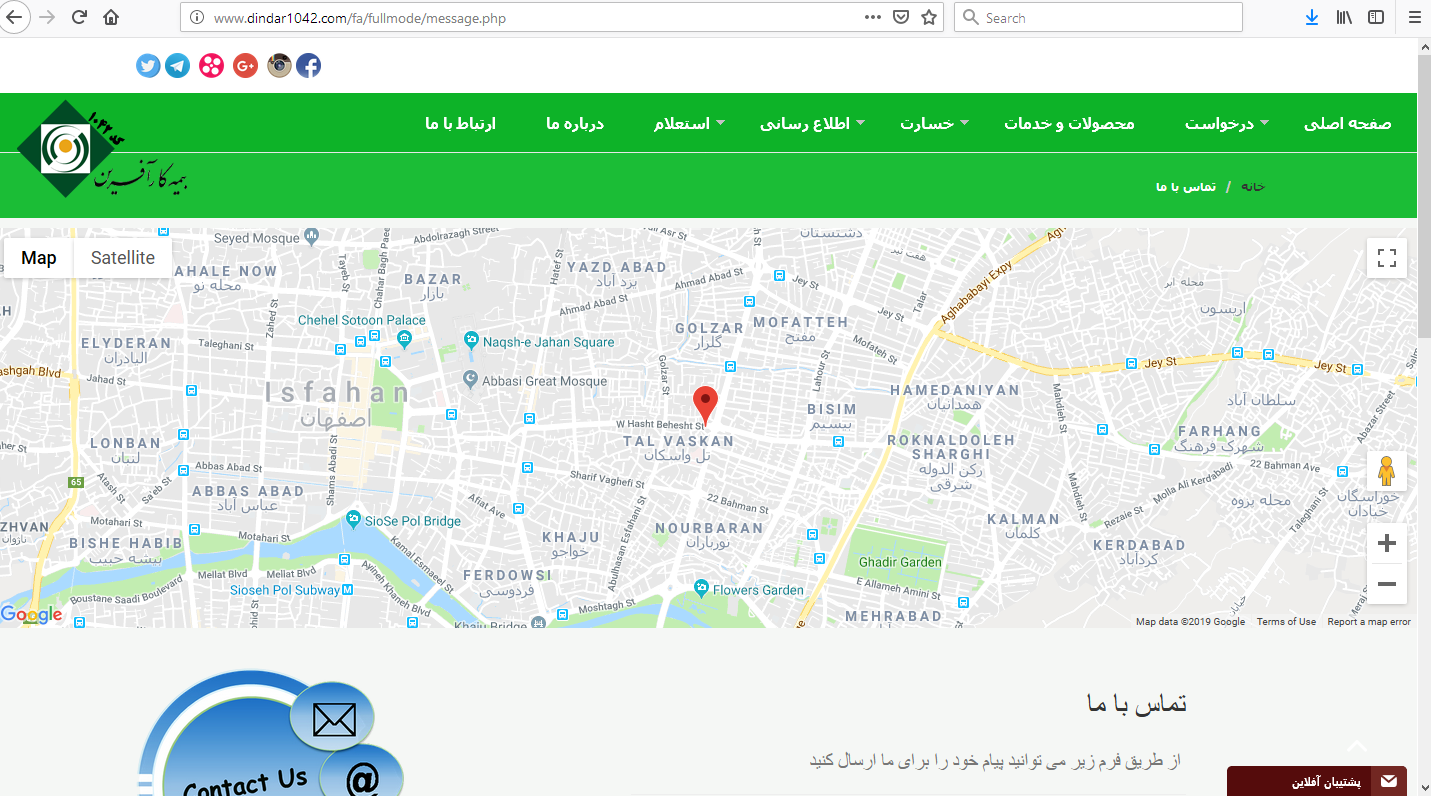Go to the browser home icon
Screen dimensions: 1431x796
pos(111,17)
